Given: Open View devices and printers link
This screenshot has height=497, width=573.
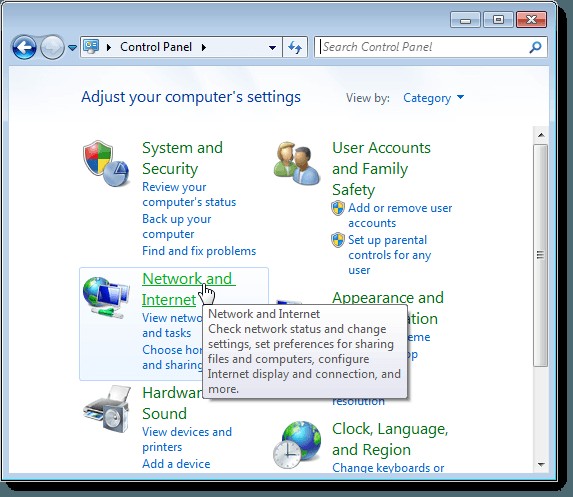Looking at the screenshot, I should pyautogui.click(x=187, y=439).
